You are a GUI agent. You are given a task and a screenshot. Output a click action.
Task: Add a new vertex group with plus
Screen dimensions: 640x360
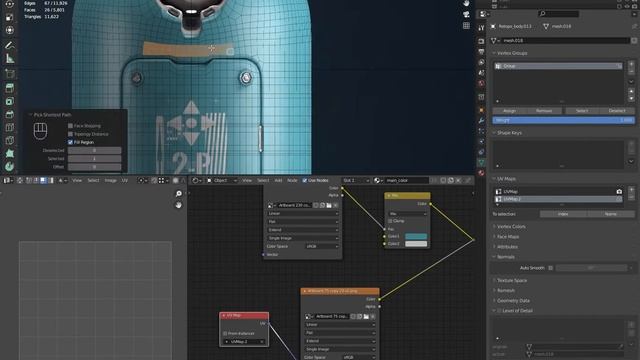click(631, 64)
